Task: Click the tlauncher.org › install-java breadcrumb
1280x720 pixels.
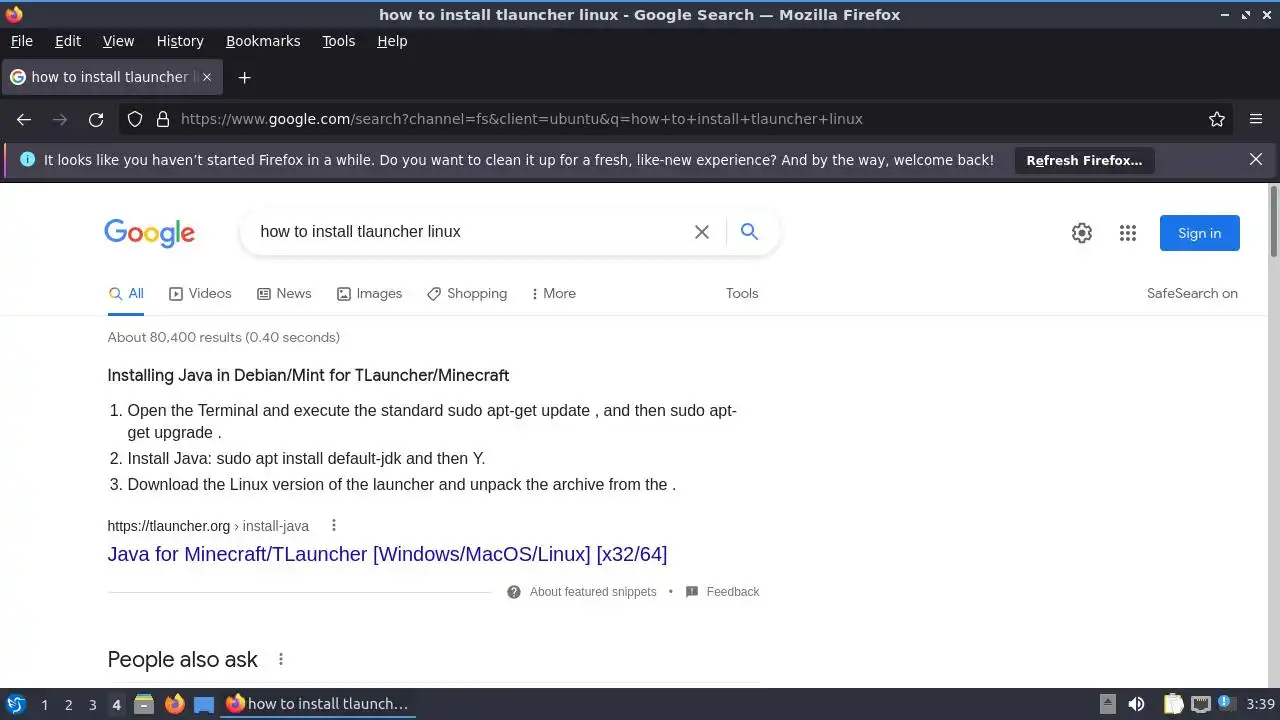Action: (x=208, y=526)
